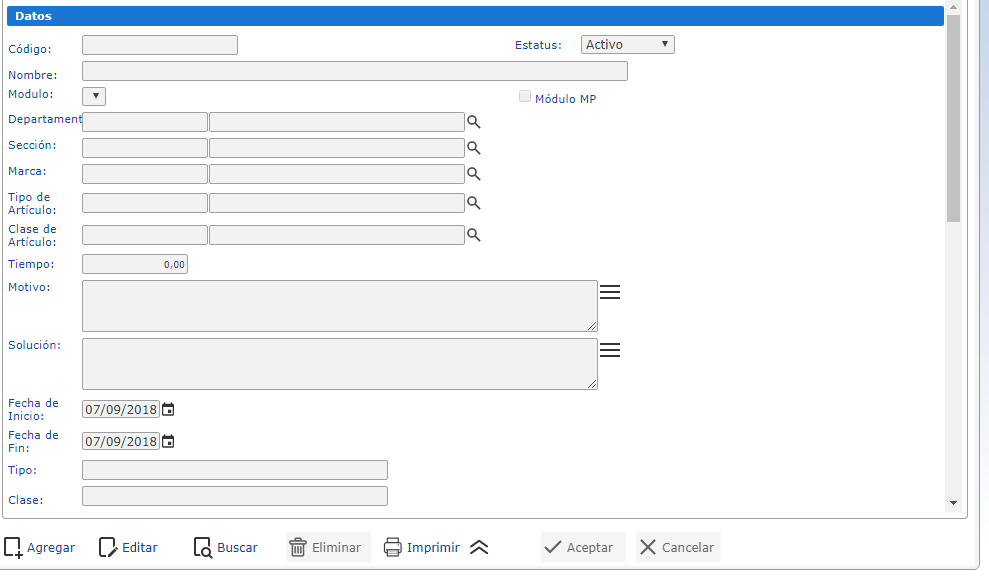The width and height of the screenshot is (989, 577).
Task: Open the Fecha de Fin calendar picker
Action: pyautogui.click(x=168, y=441)
